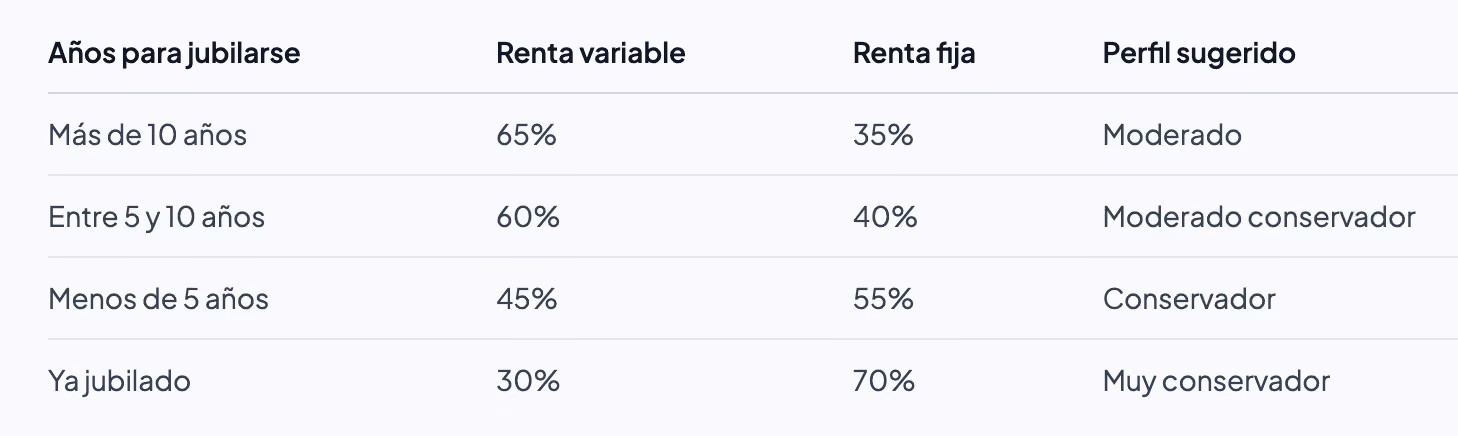This screenshot has height=436, width=1458.
Task: Click the 'Moderado' profile cell
Action: point(1172,135)
